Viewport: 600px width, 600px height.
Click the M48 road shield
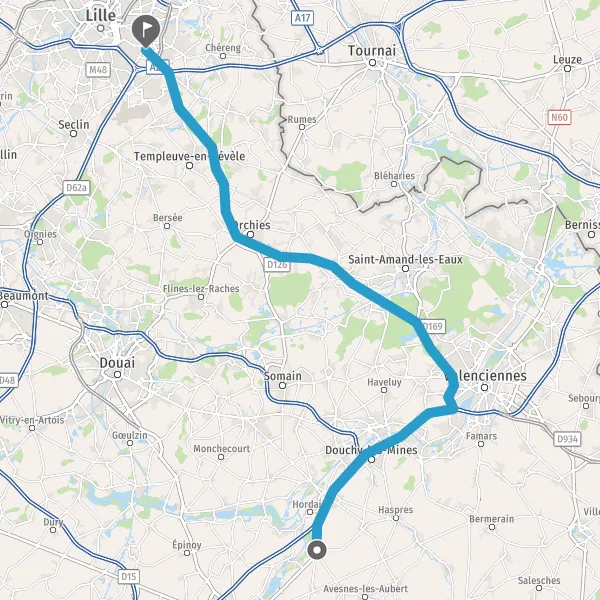coord(98,70)
